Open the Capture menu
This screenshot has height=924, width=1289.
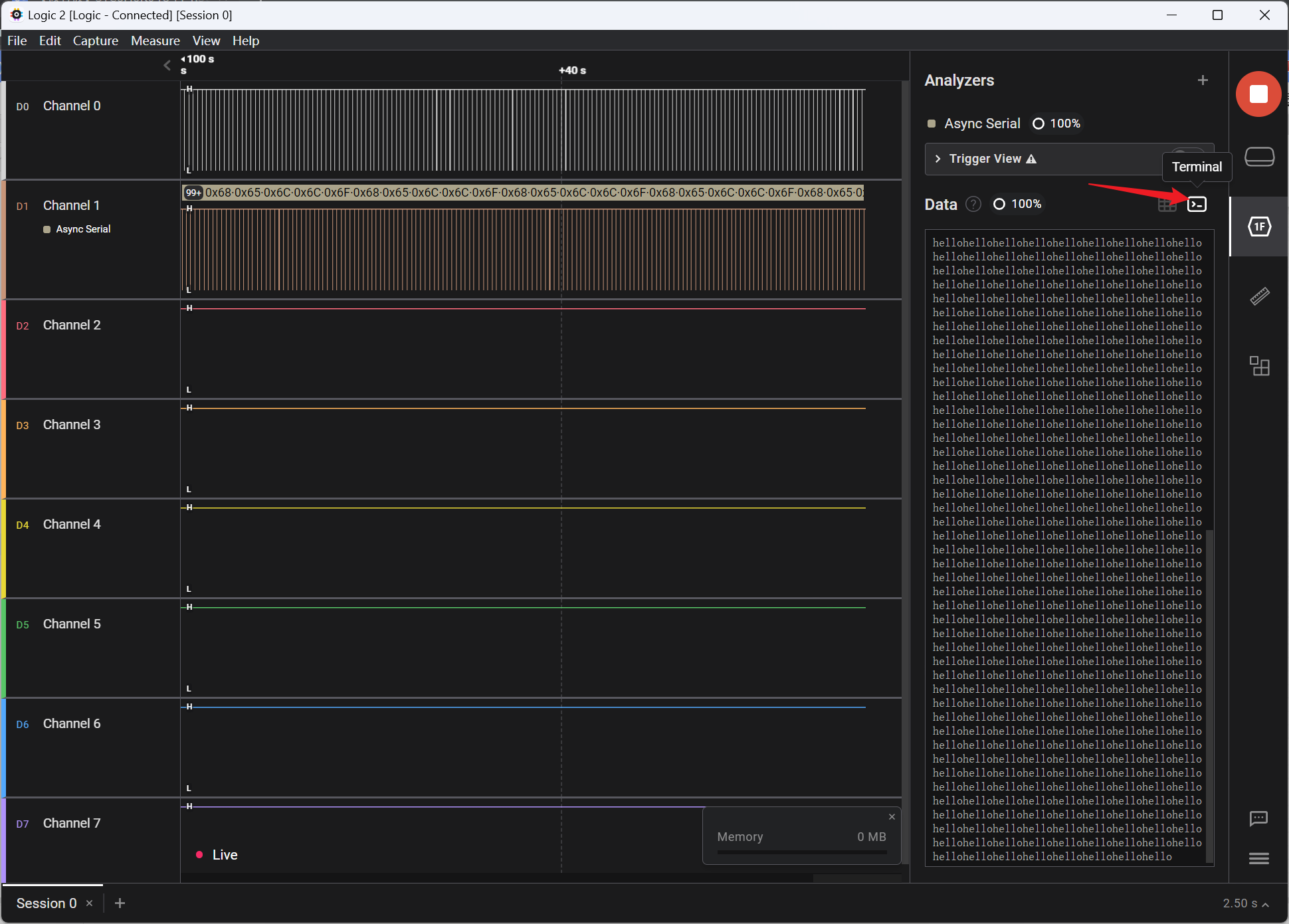[x=95, y=41]
